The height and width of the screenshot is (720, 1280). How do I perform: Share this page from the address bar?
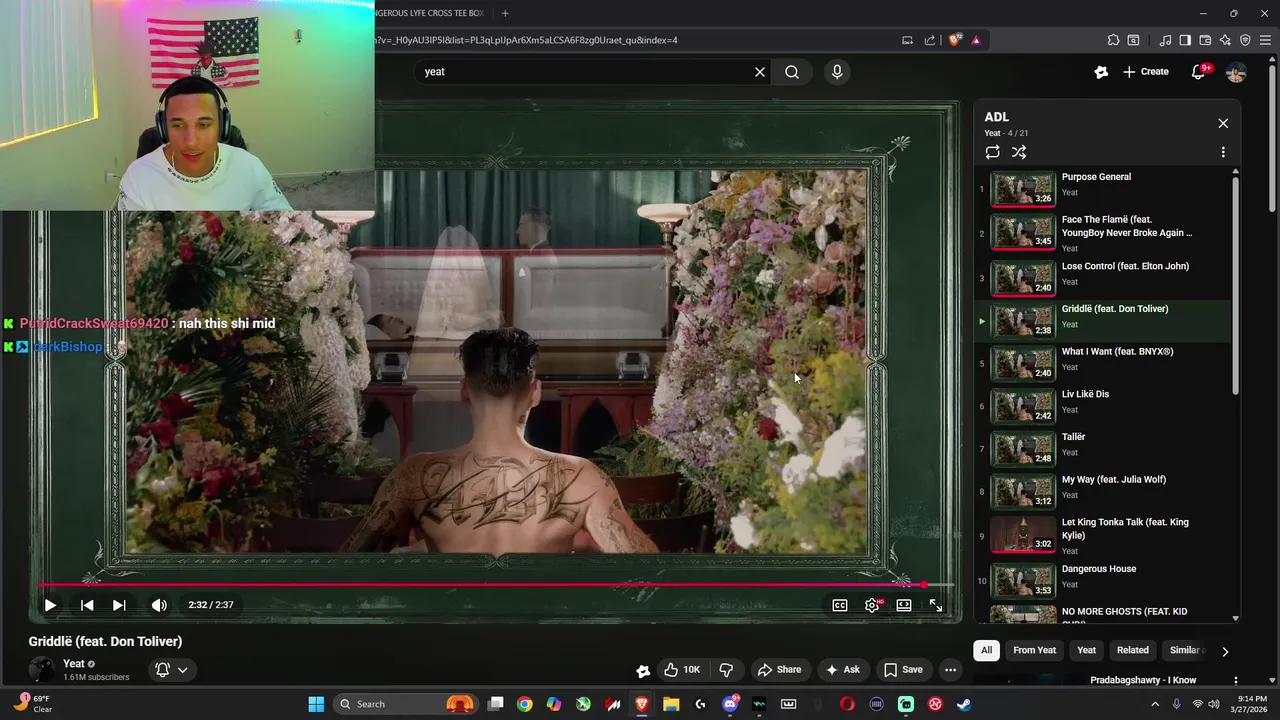(x=930, y=40)
